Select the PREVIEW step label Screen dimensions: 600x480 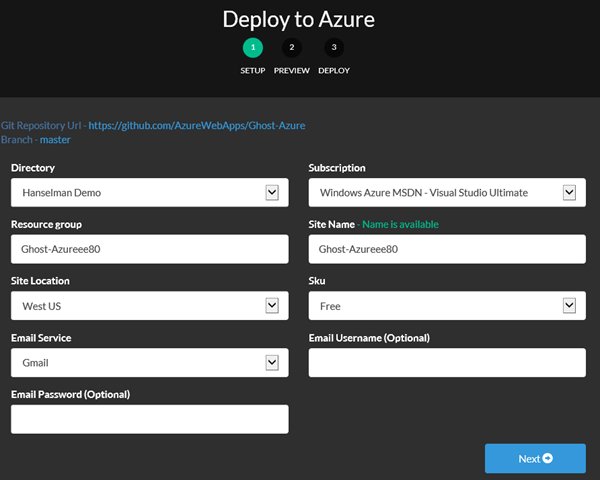[292, 71]
